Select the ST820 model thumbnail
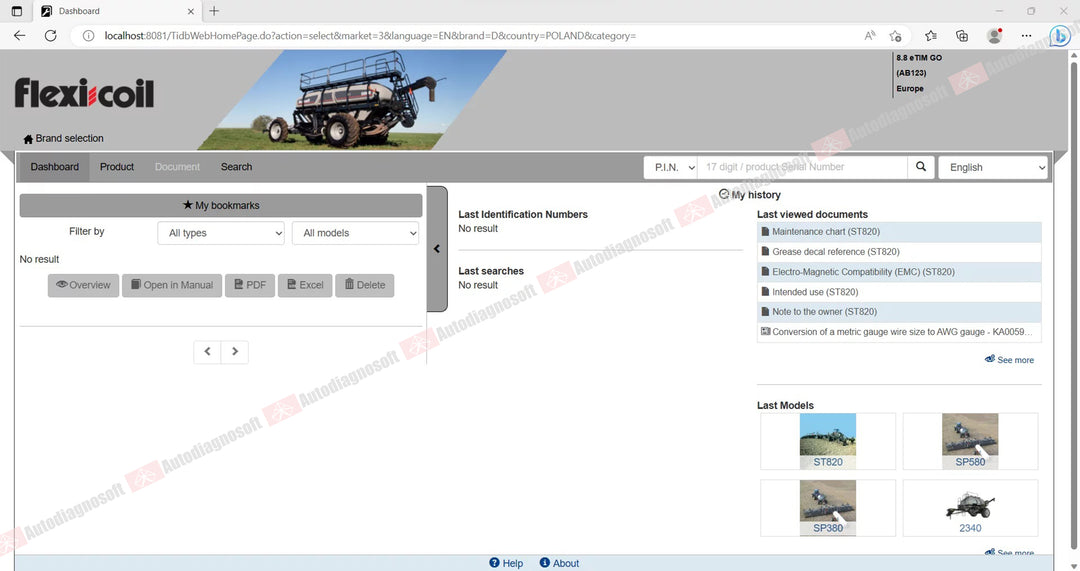1080x571 pixels. click(x=828, y=442)
